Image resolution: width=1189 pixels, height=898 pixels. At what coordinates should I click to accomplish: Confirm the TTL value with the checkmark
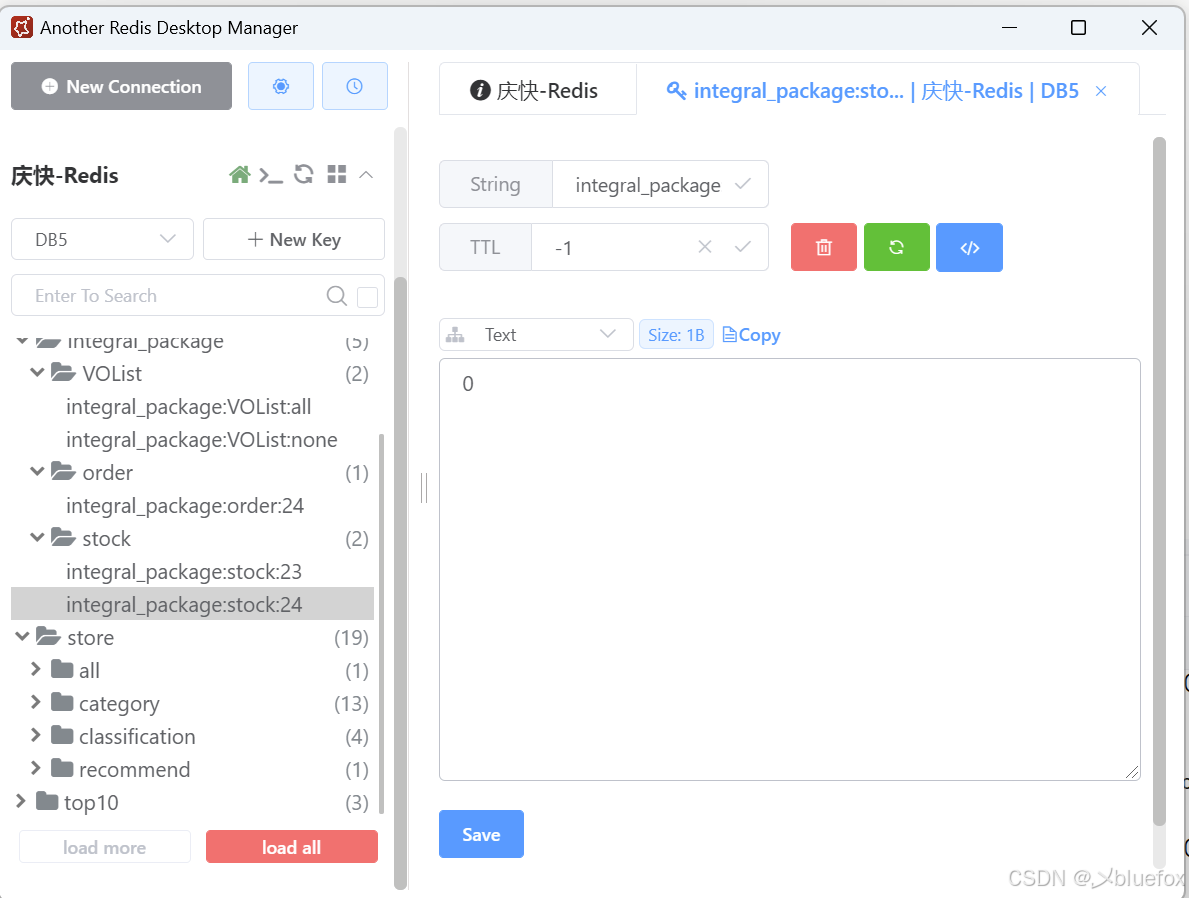point(743,246)
